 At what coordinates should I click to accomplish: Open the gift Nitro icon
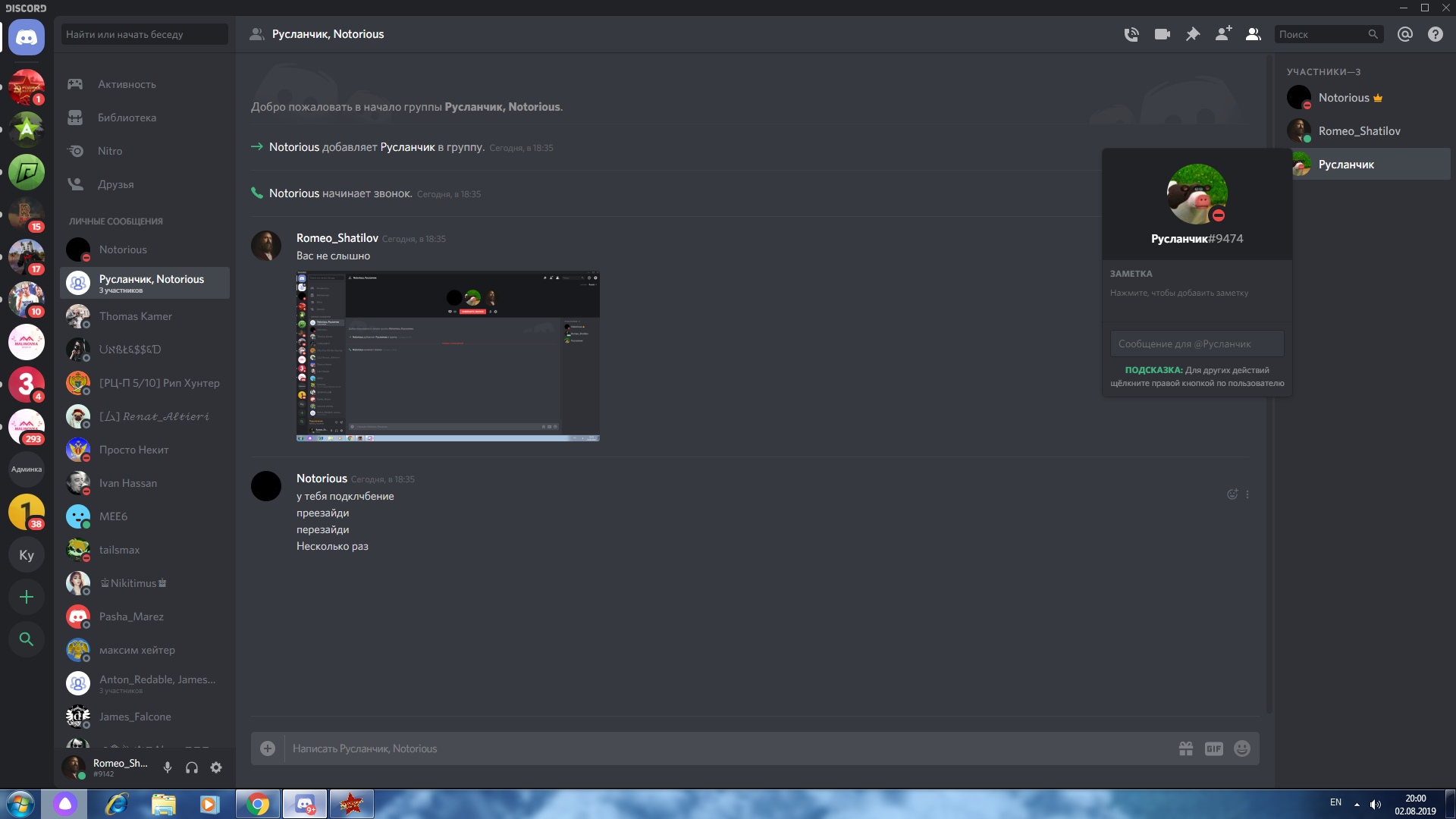[1186, 748]
